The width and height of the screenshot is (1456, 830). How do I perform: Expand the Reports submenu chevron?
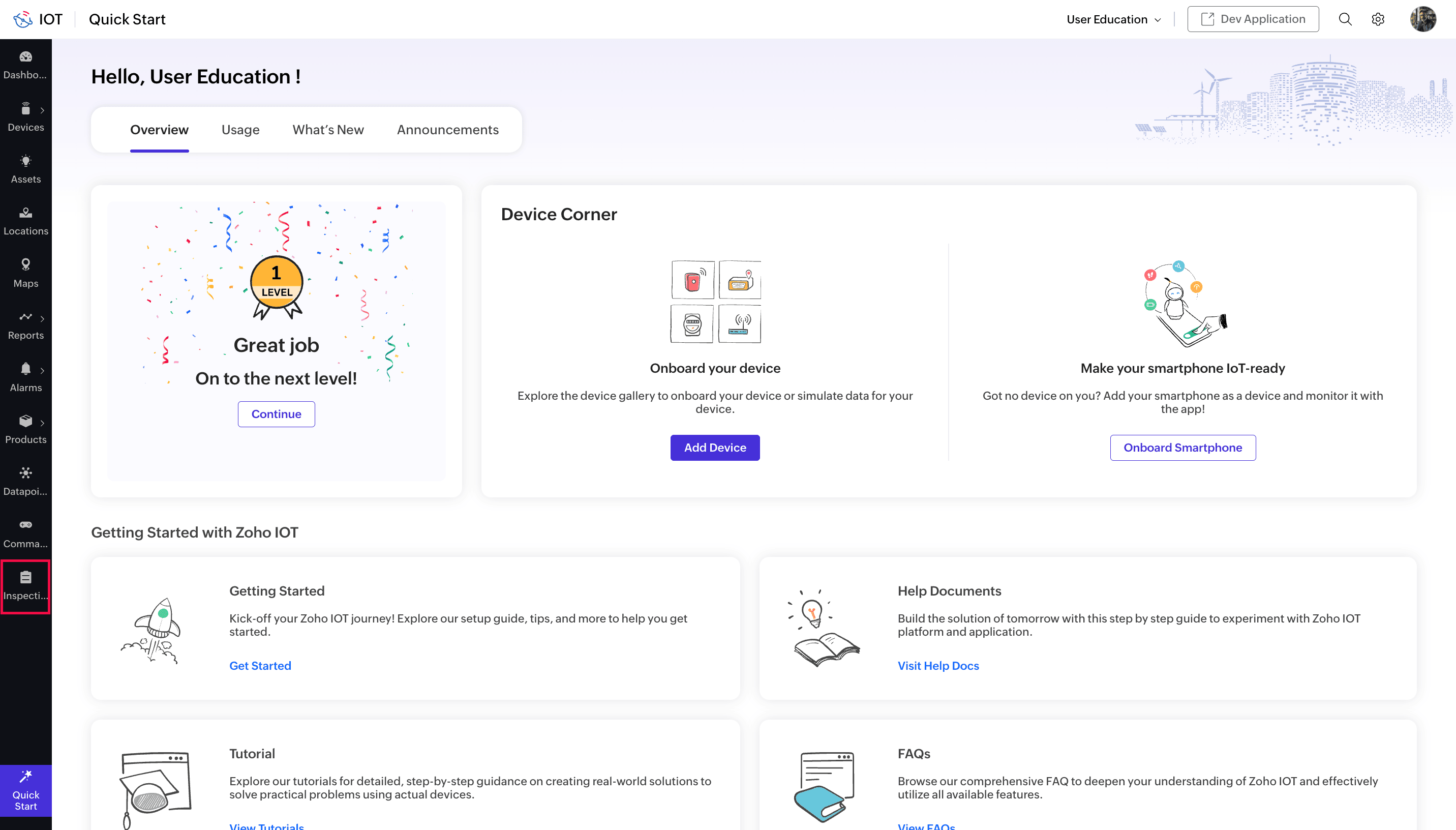42,319
